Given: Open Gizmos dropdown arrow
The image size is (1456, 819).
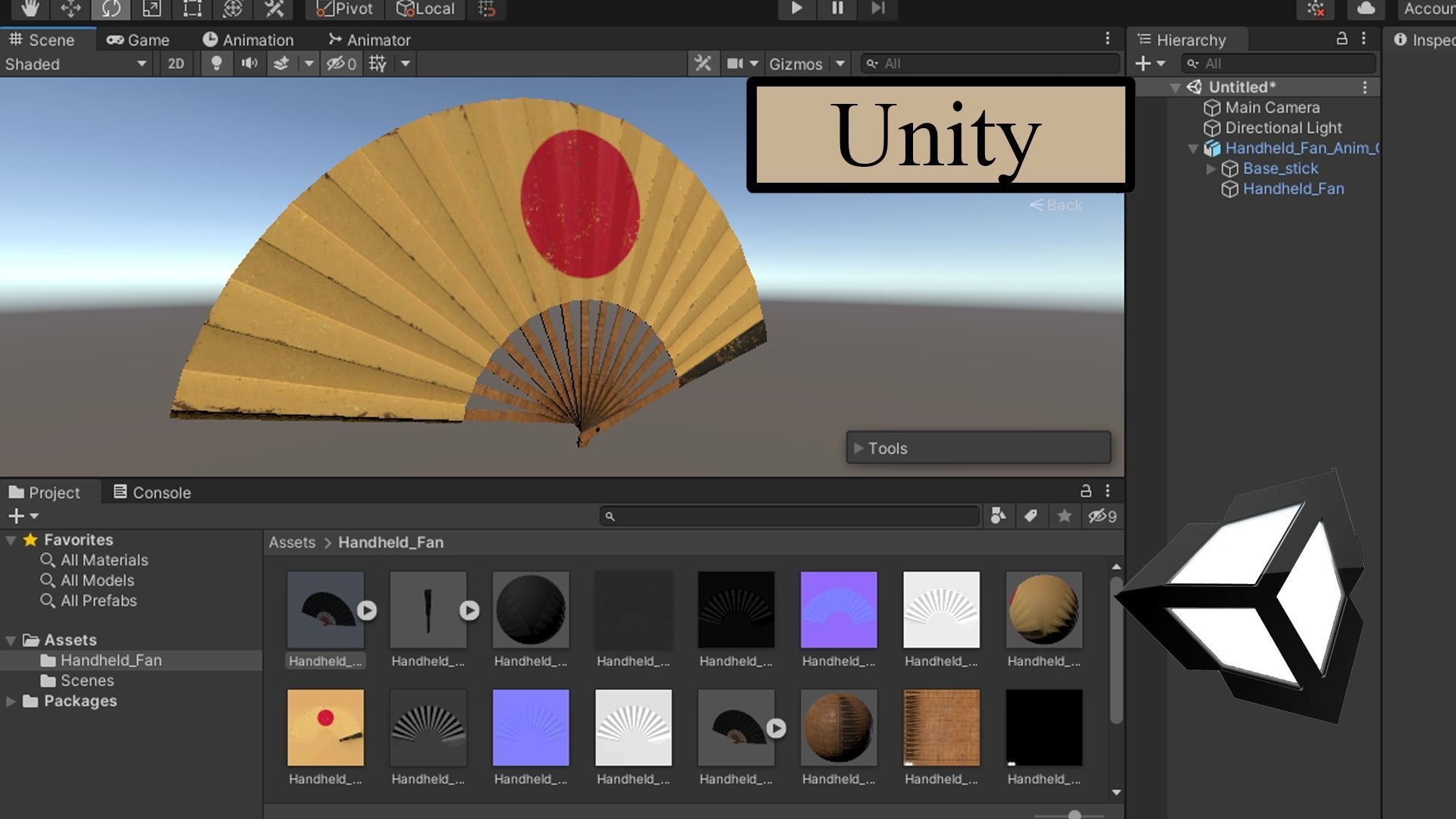Looking at the screenshot, I should (x=840, y=64).
